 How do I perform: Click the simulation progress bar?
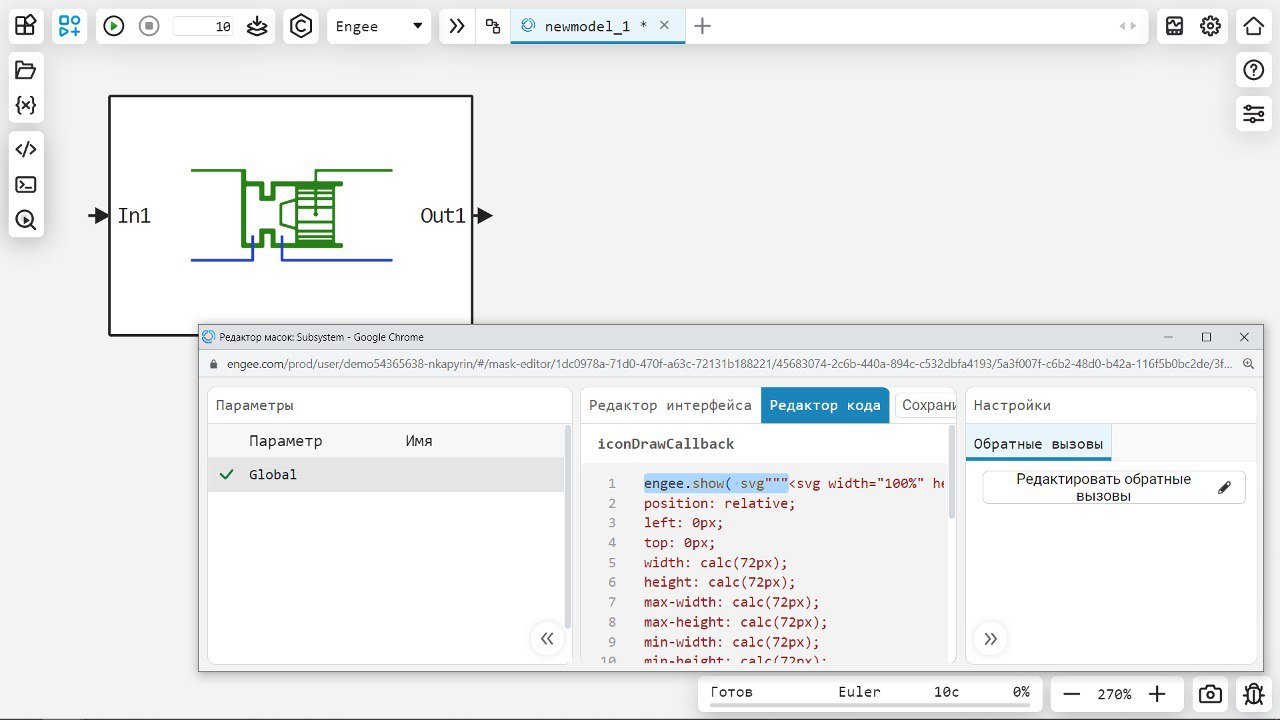point(870,706)
